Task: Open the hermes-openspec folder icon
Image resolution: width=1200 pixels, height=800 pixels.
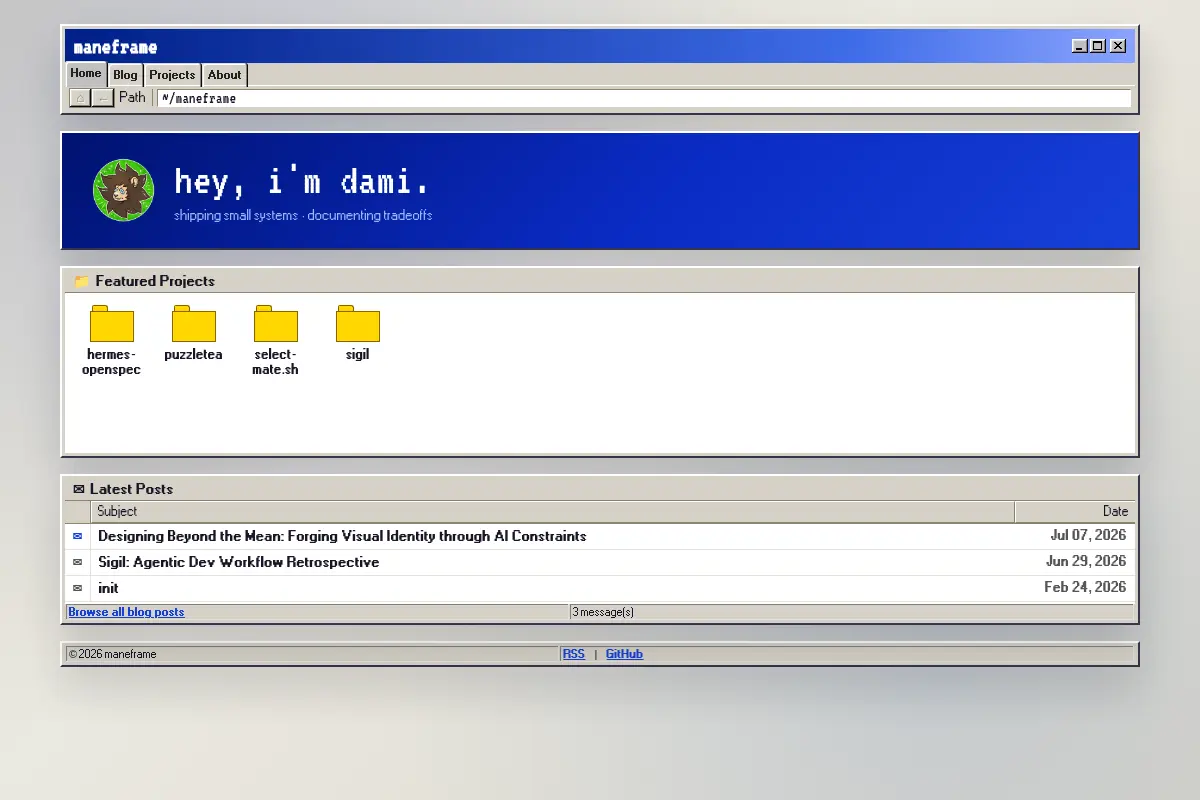Action: pyautogui.click(x=111, y=324)
